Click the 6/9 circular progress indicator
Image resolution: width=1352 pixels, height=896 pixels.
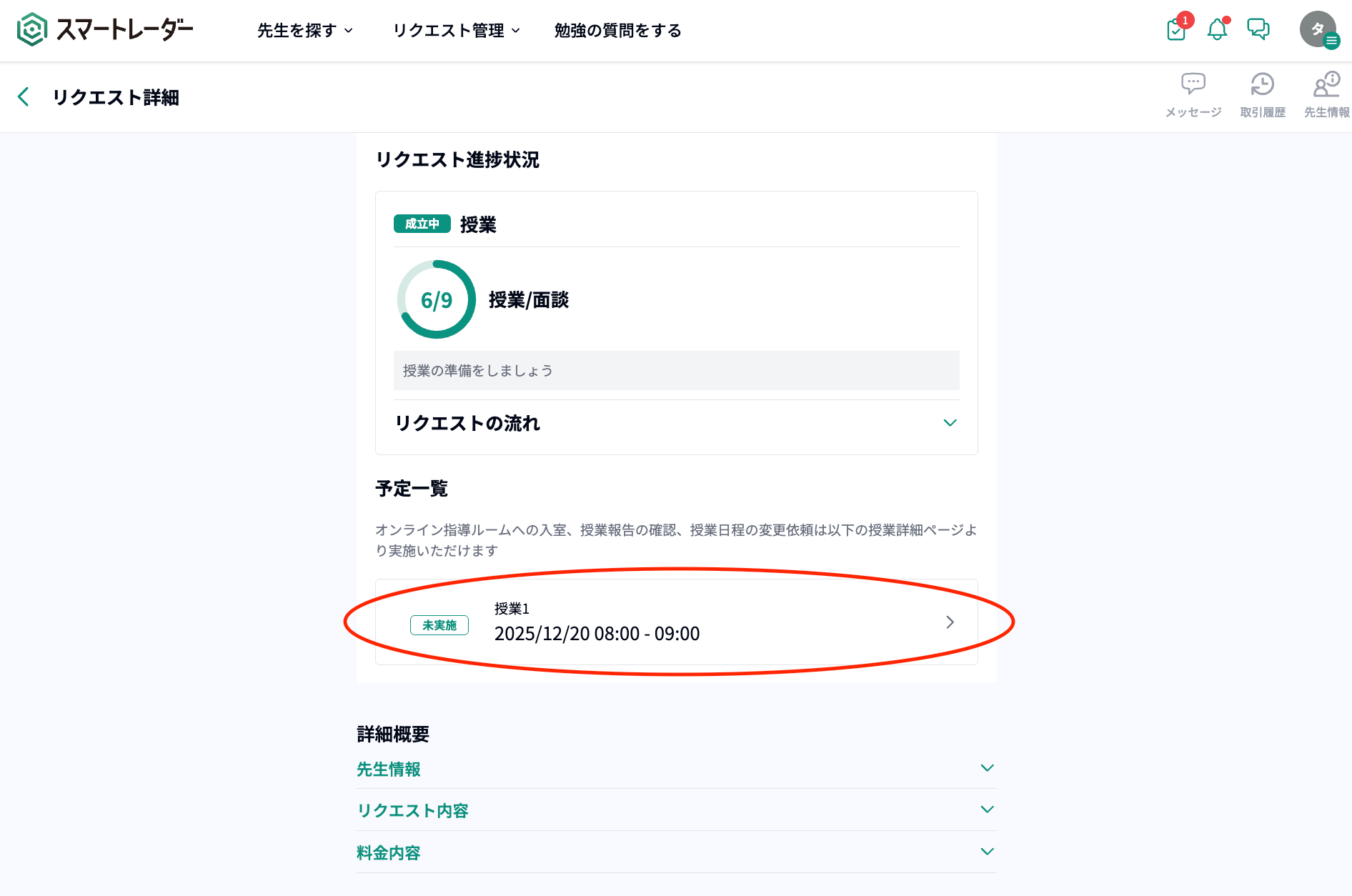[x=437, y=299]
